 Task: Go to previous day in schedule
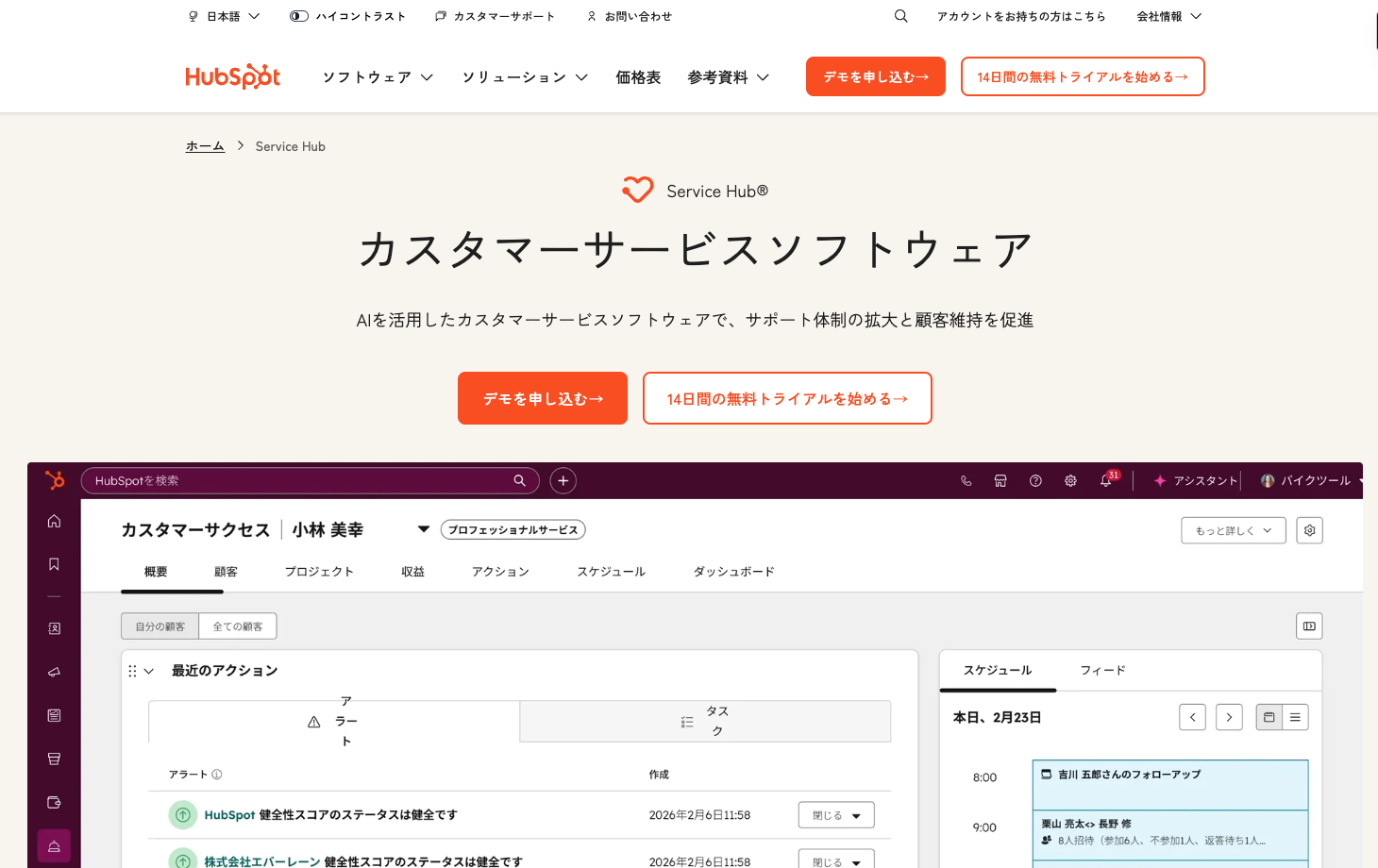click(1193, 717)
